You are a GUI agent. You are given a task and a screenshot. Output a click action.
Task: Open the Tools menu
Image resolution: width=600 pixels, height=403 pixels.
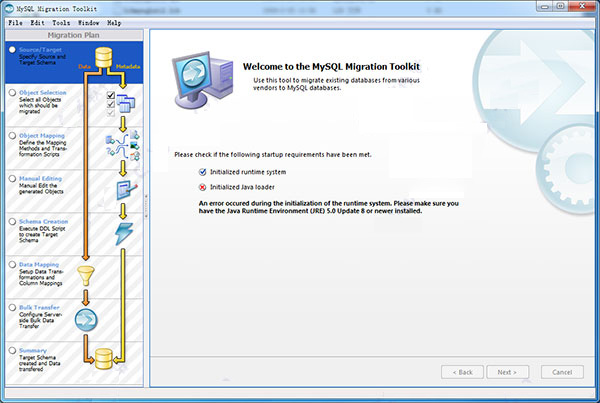point(61,23)
